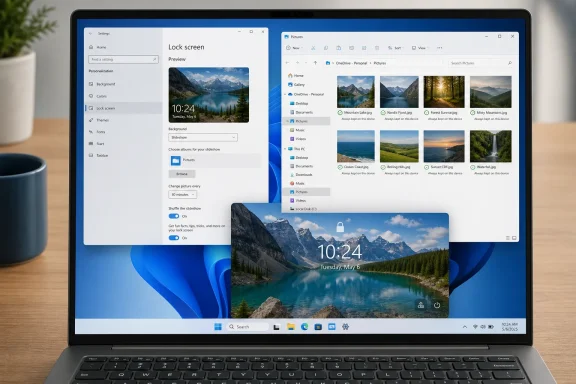Open the See more (...) menu in File Explorer
The height and width of the screenshot is (384, 576).
[439, 48]
